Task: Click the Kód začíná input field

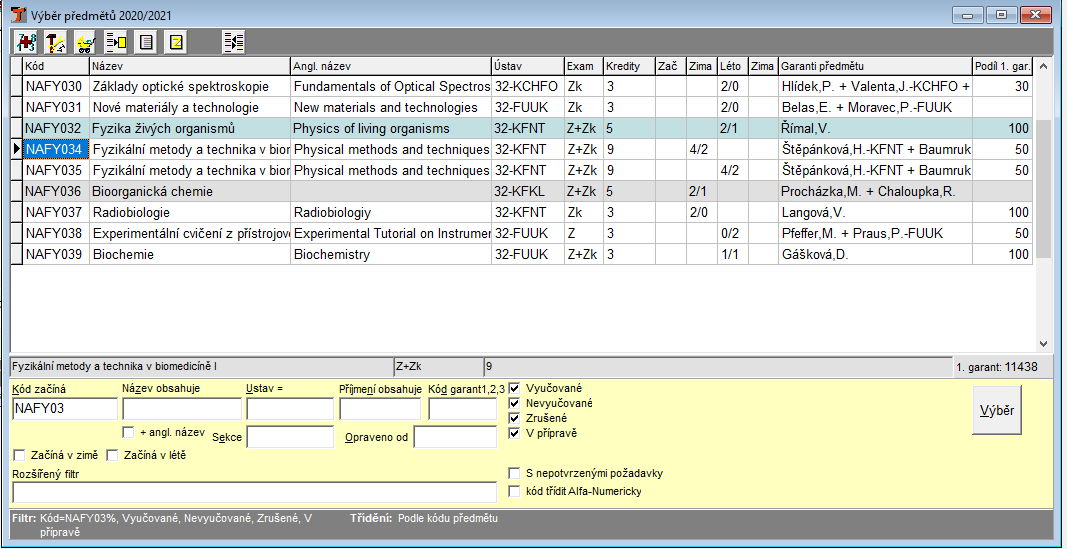Action: tap(64, 408)
